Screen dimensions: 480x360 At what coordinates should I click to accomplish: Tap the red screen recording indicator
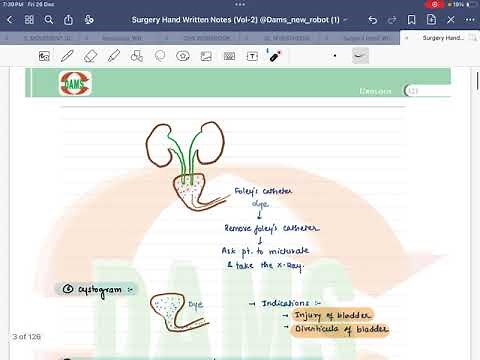[435, 4]
